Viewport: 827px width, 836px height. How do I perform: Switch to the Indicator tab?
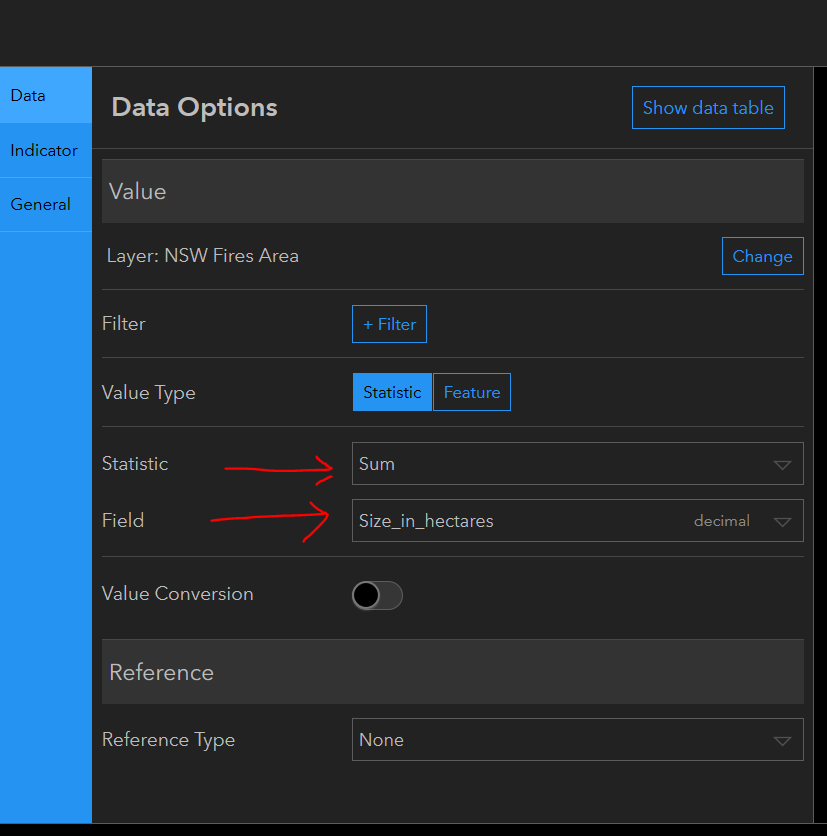coord(44,151)
